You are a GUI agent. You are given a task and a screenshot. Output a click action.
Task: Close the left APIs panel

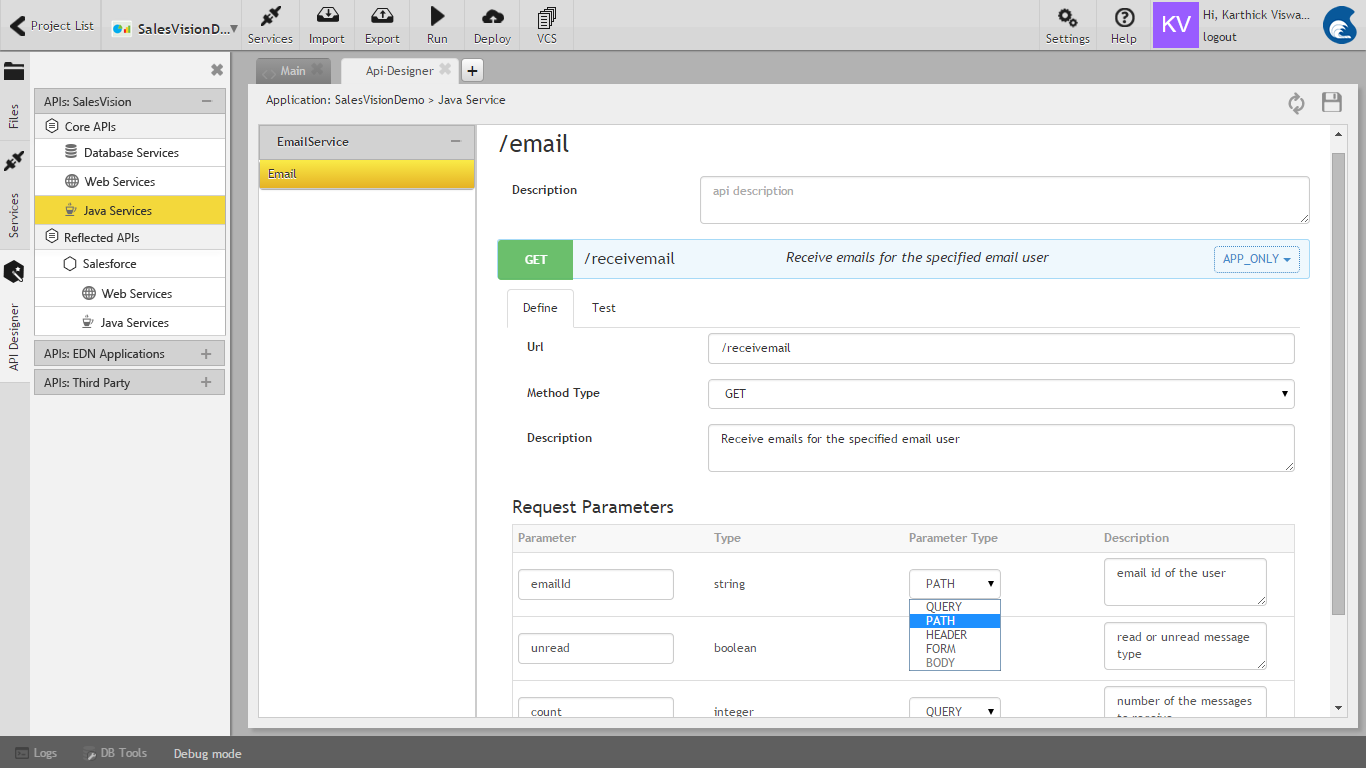[x=217, y=70]
